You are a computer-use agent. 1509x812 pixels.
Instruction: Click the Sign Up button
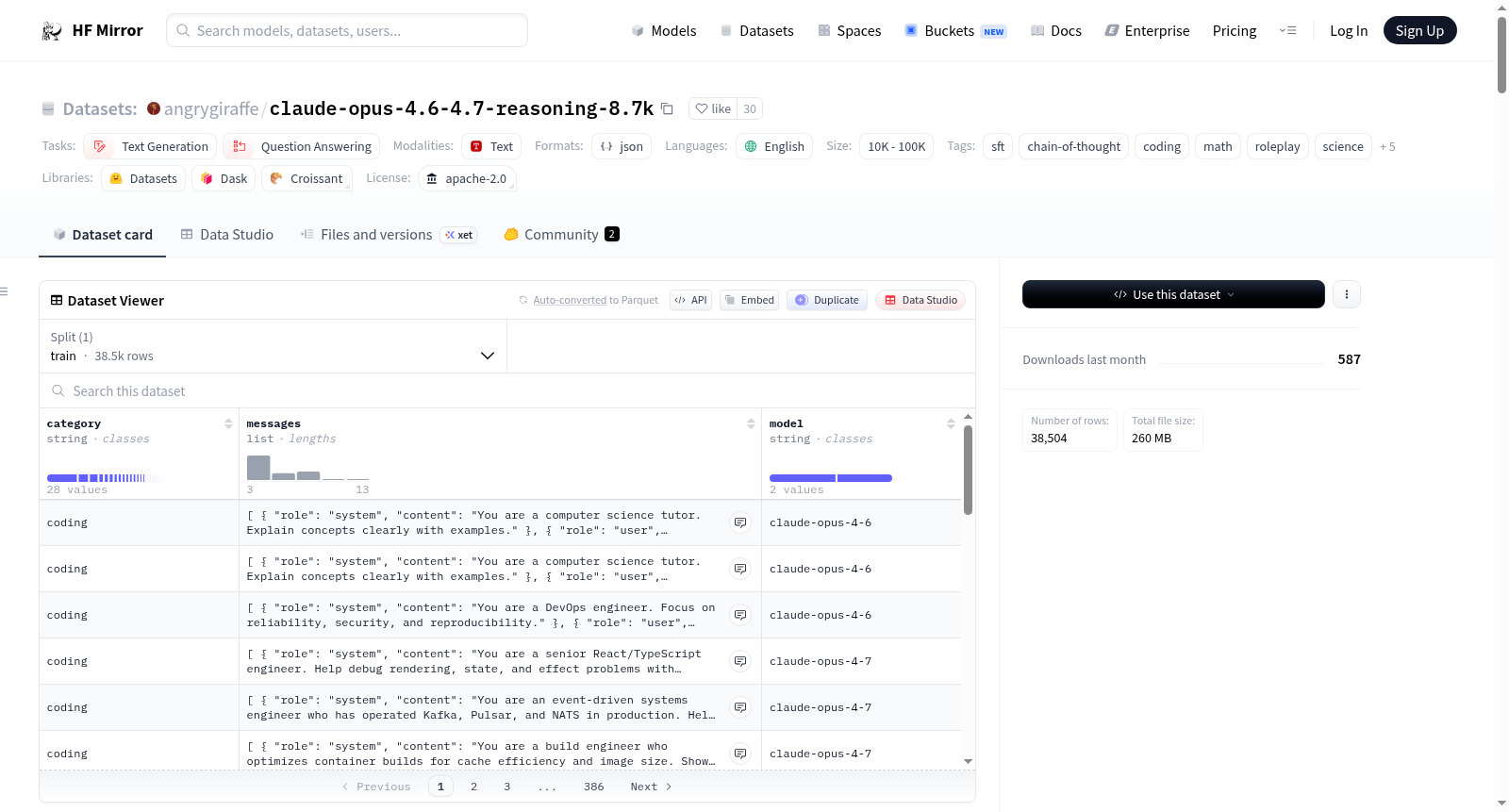coord(1419,31)
